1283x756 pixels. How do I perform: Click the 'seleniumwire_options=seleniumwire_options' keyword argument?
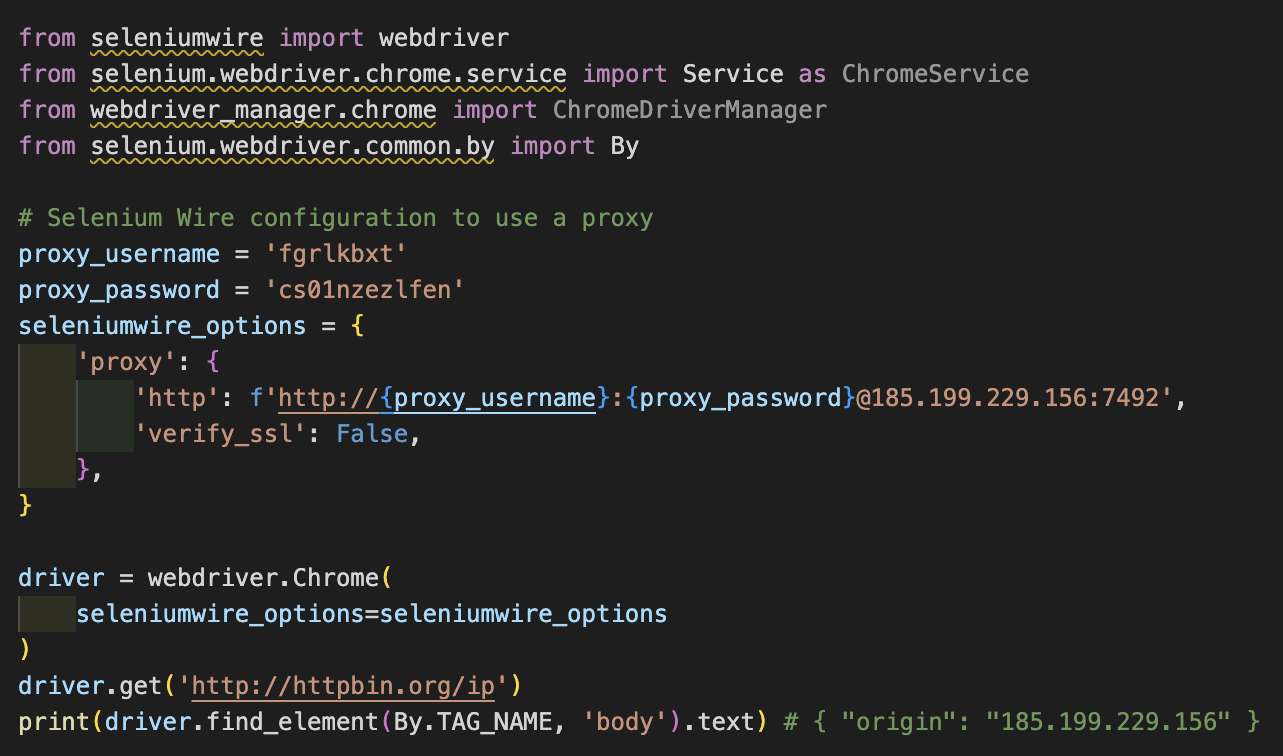click(372, 614)
